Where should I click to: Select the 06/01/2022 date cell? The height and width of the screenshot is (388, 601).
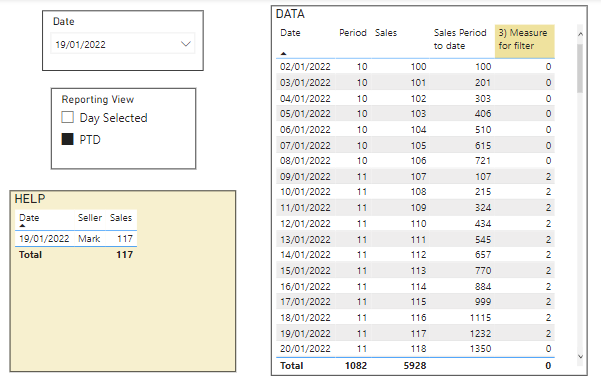pyautogui.click(x=305, y=130)
